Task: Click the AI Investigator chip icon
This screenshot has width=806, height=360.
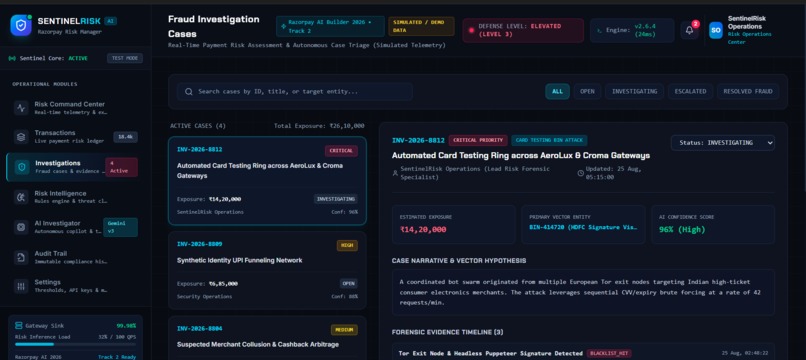Action: tap(21, 227)
